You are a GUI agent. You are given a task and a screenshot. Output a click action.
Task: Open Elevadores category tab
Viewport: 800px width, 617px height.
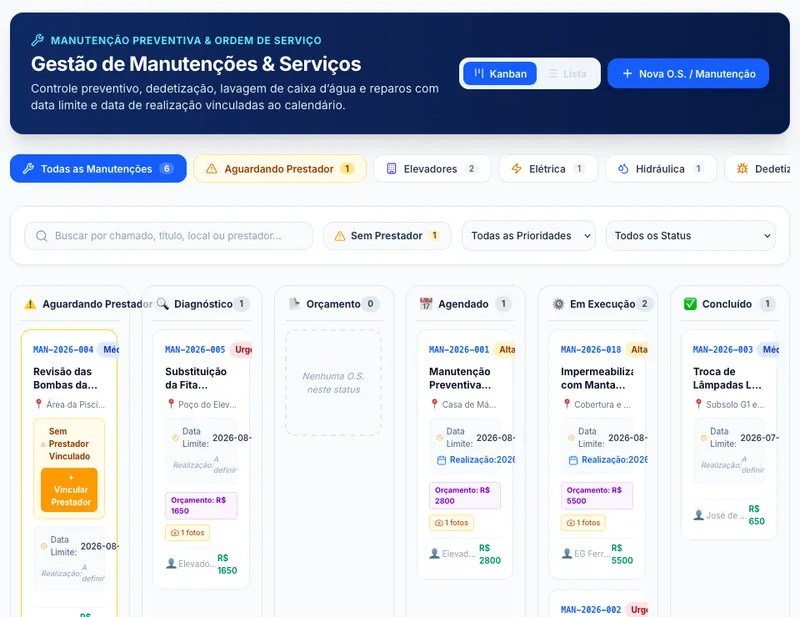pyautogui.click(x=432, y=168)
